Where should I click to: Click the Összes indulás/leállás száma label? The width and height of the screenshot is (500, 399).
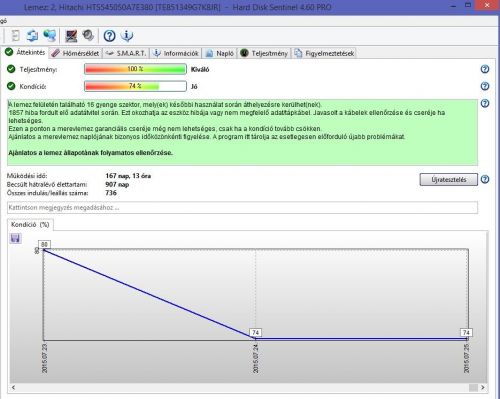pos(47,193)
